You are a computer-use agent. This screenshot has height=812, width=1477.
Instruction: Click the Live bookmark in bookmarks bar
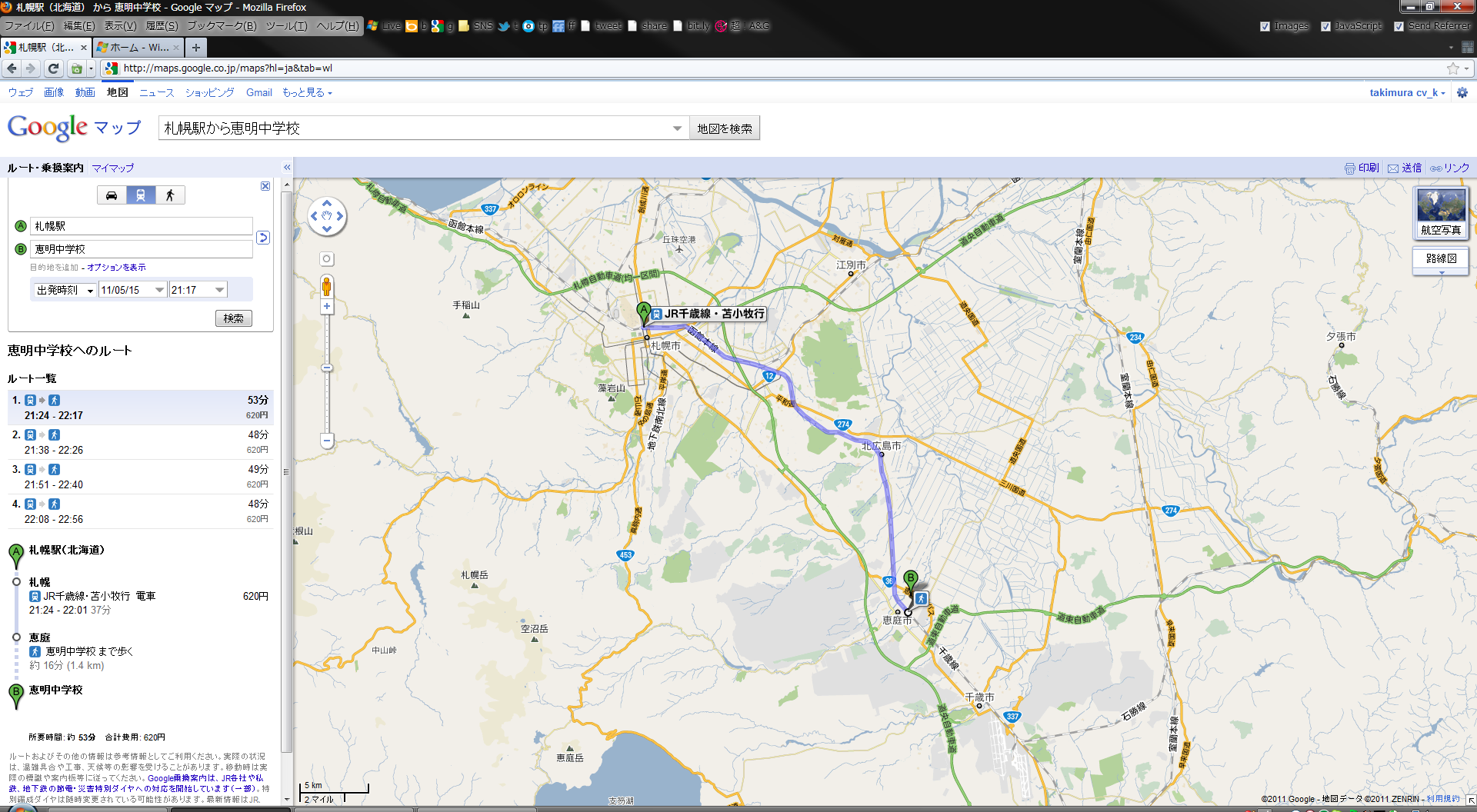(x=385, y=26)
